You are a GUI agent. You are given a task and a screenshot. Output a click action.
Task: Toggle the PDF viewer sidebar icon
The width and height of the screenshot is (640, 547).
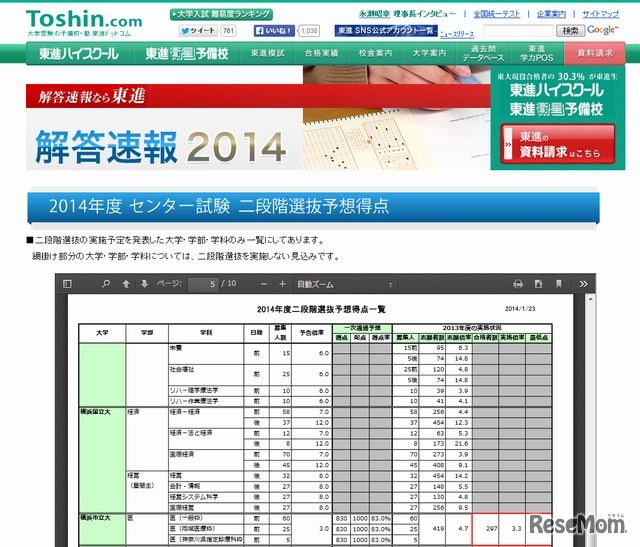[68, 284]
